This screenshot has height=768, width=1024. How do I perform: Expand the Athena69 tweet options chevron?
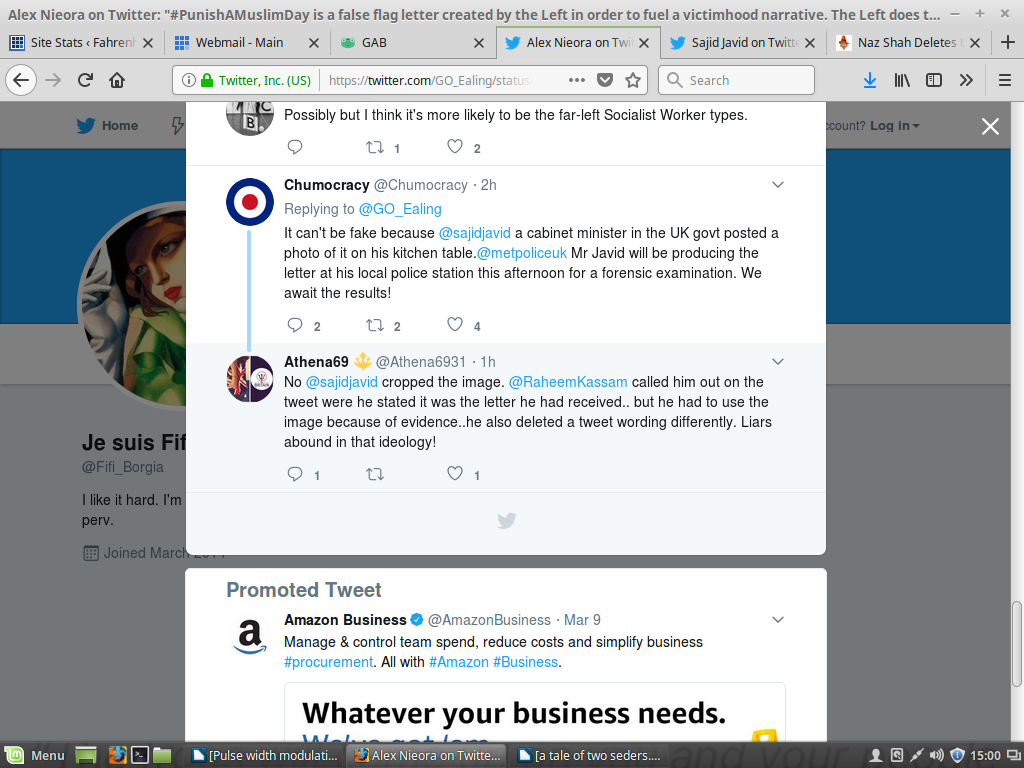click(777, 361)
